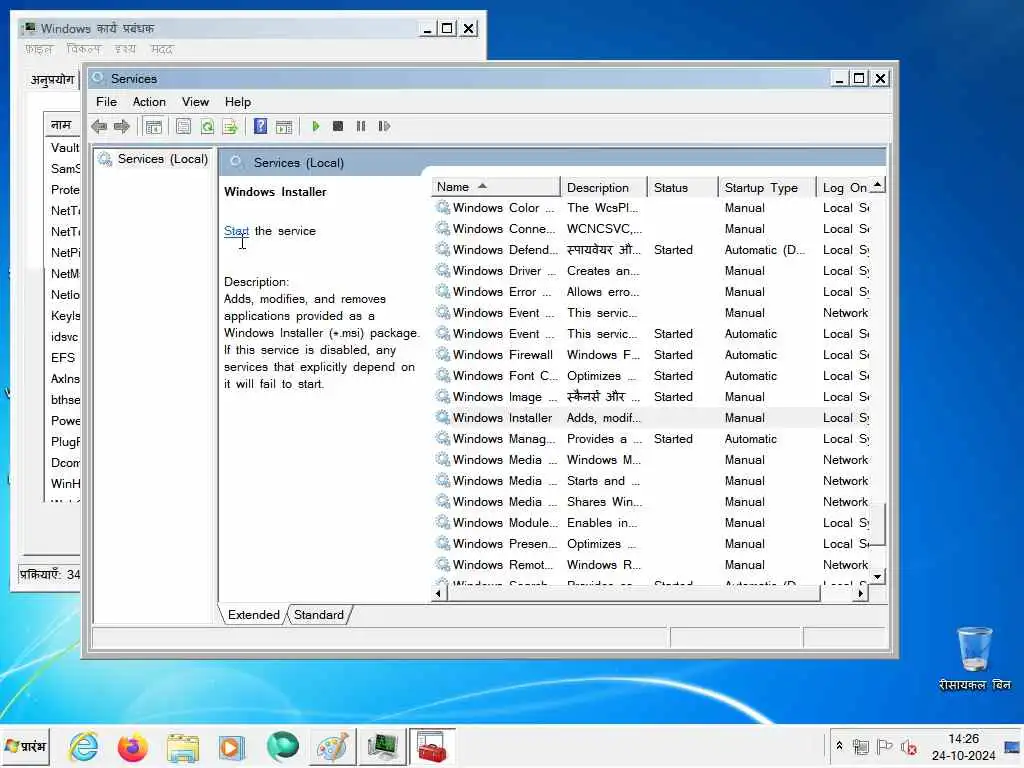Click the muted volume tray icon
The image size is (1024, 768).
[908, 746]
